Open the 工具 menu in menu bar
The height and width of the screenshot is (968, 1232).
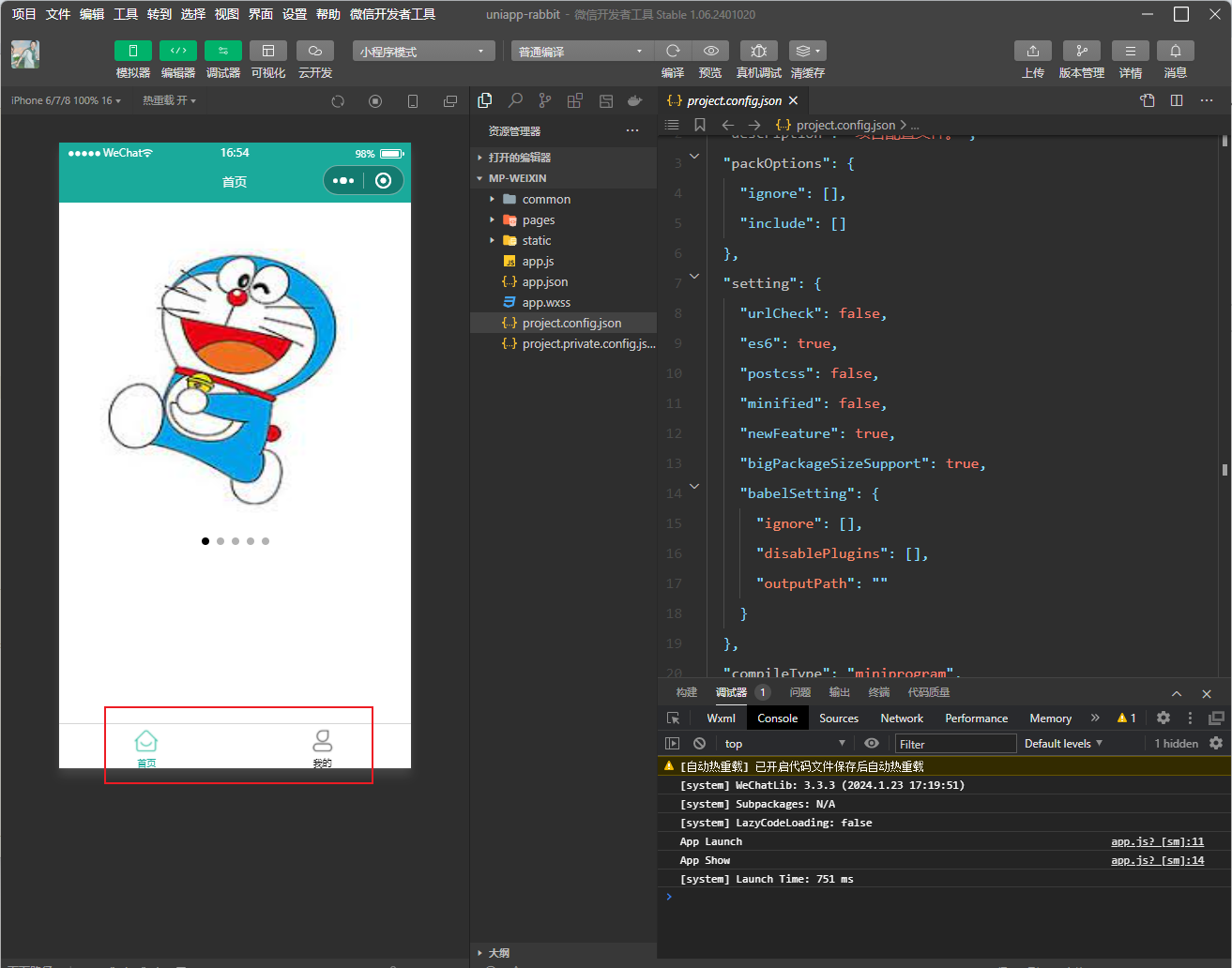pos(126,14)
